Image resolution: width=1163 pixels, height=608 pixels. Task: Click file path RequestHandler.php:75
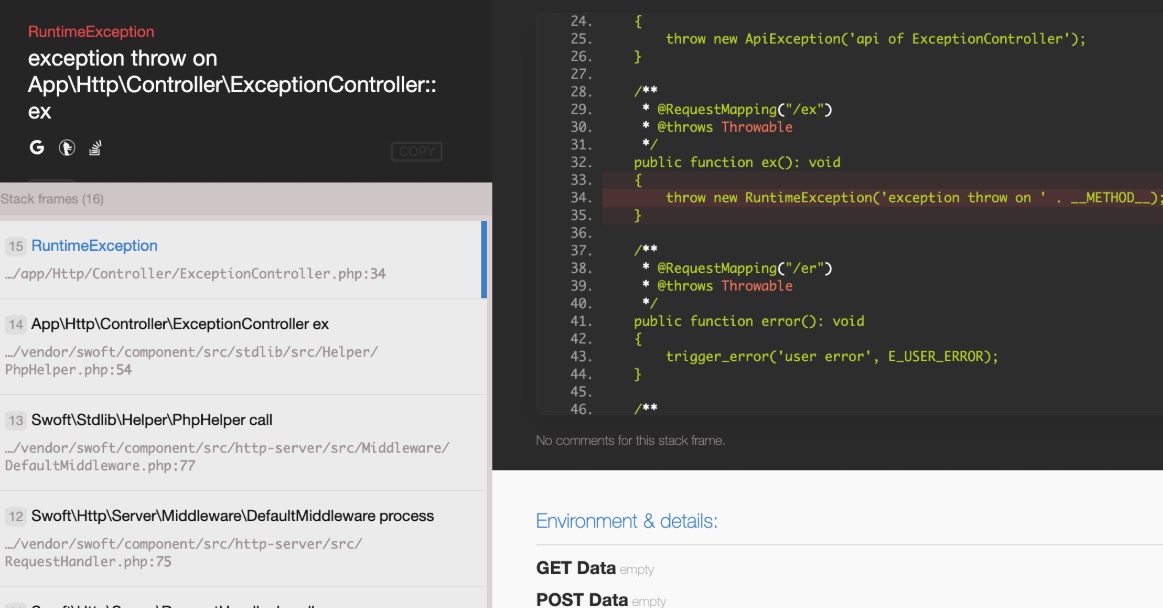pyautogui.click(x=183, y=552)
